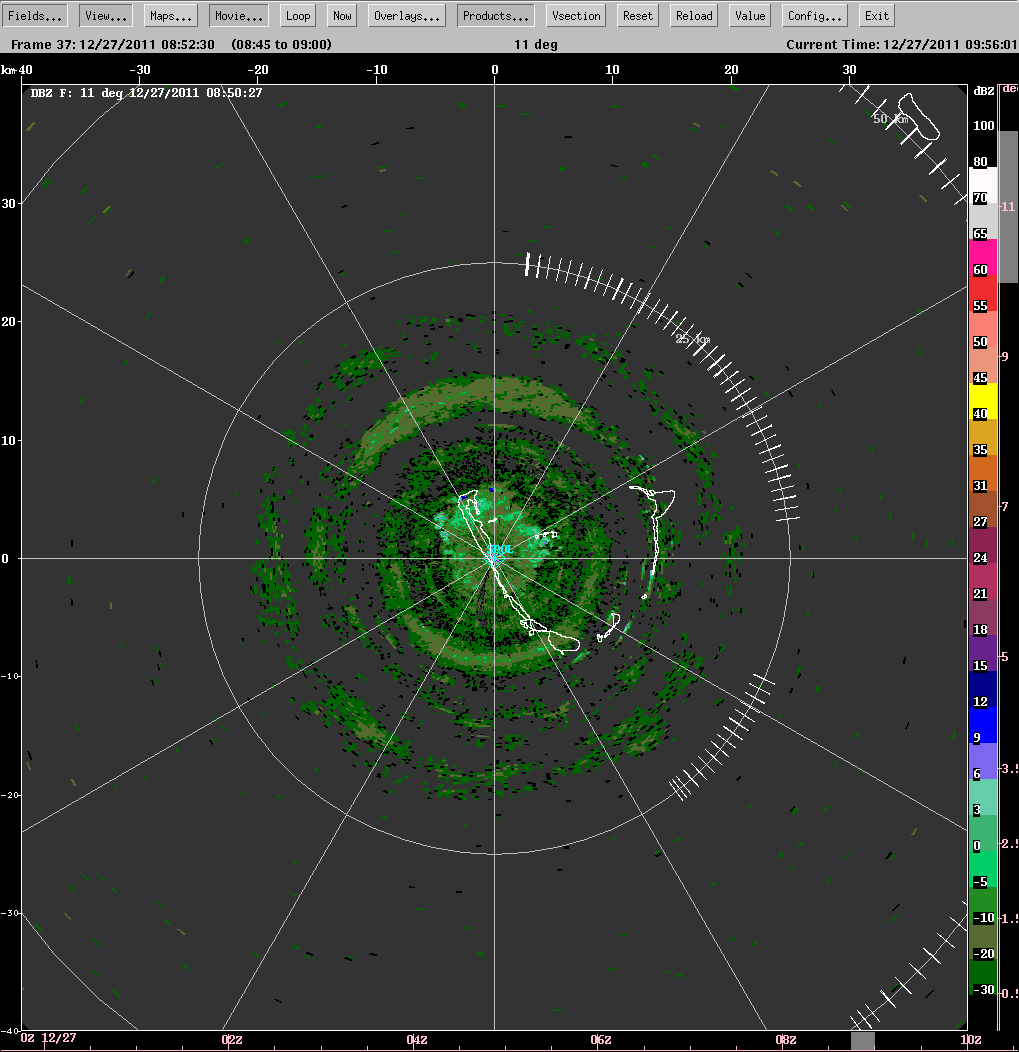Image resolution: width=1019 pixels, height=1052 pixels.
Task: Select the 7 degree elevation tick
Action: 1004,507
